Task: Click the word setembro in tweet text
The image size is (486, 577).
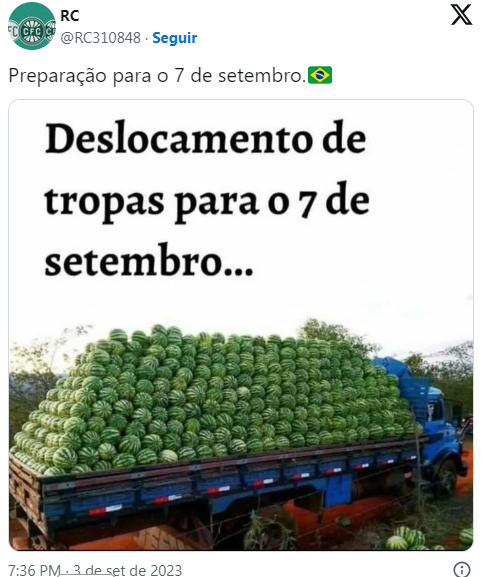Action: pos(260,76)
